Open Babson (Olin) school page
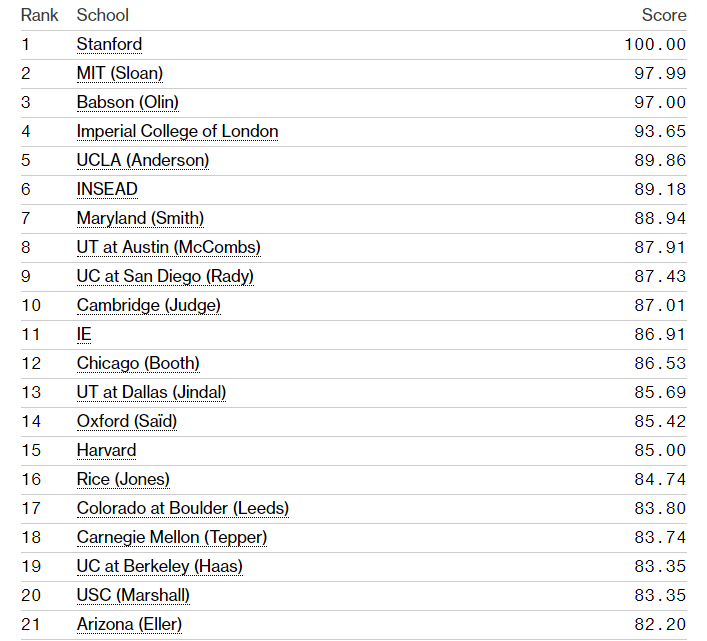The image size is (707, 641). pos(127,102)
